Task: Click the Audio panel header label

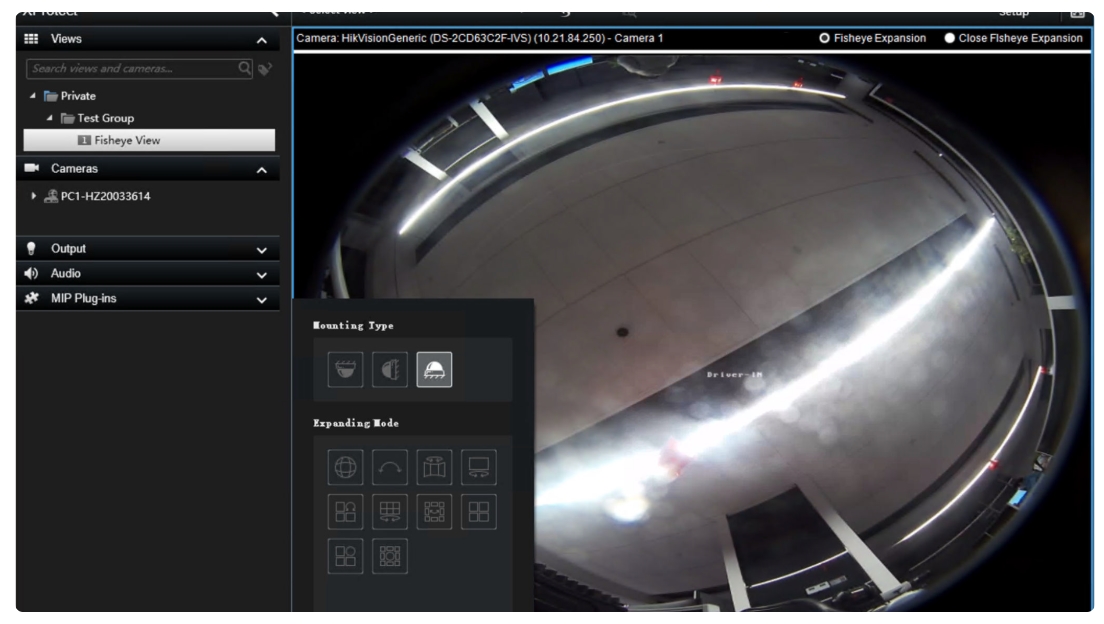Action: coord(65,273)
